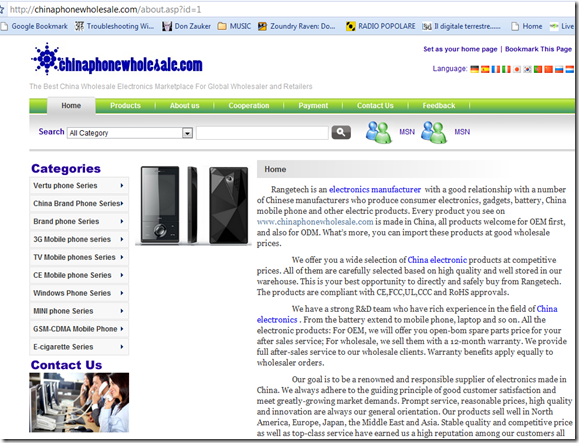Open the All Category search dropdown
This screenshot has height=443, width=579.
pyautogui.click(x=130, y=133)
